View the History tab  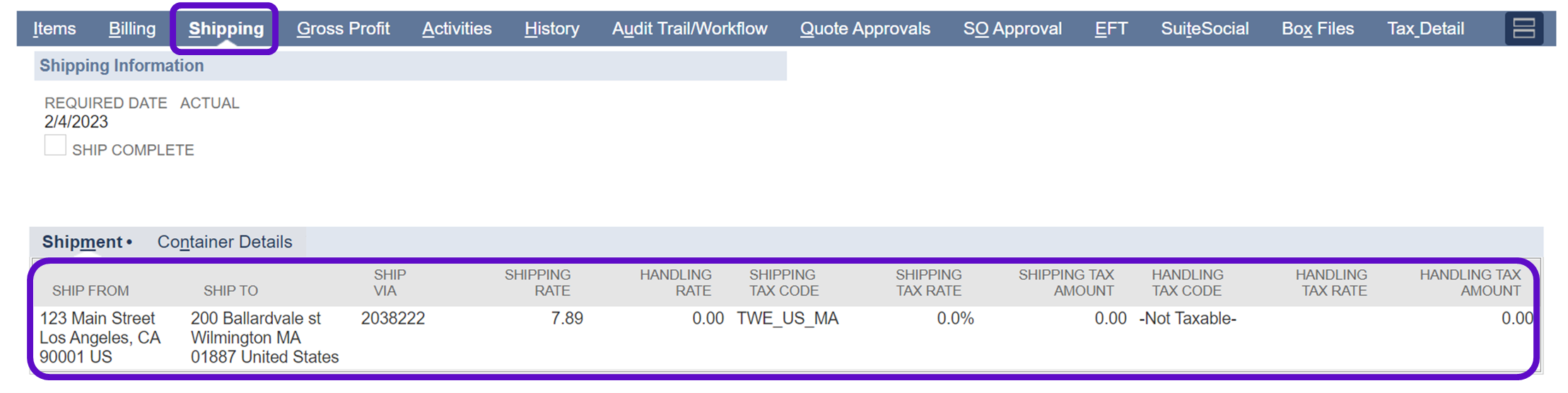click(x=551, y=29)
